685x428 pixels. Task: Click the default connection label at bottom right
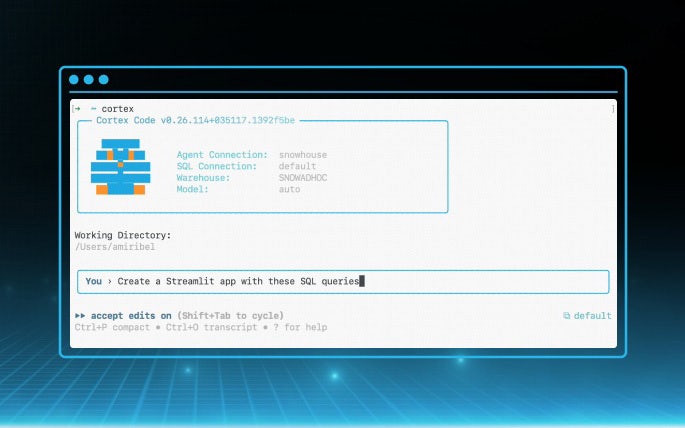tap(592, 316)
